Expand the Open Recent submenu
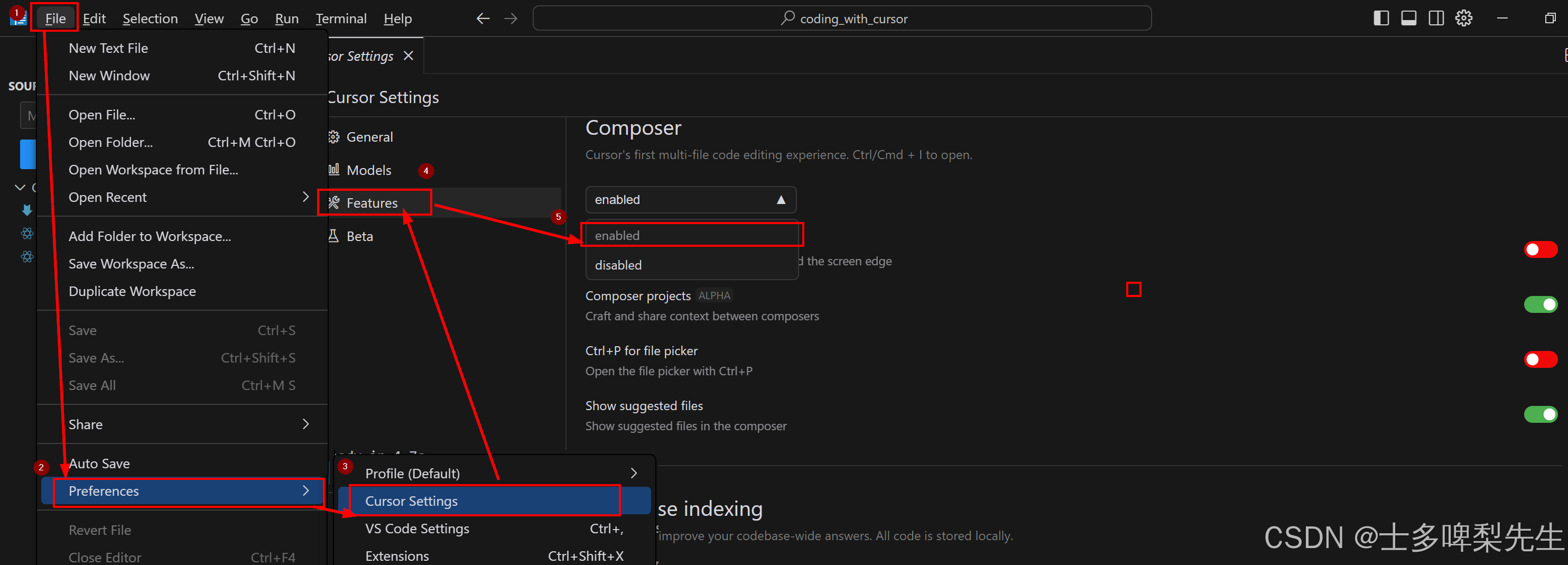This screenshot has width=1568, height=565. (x=182, y=197)
